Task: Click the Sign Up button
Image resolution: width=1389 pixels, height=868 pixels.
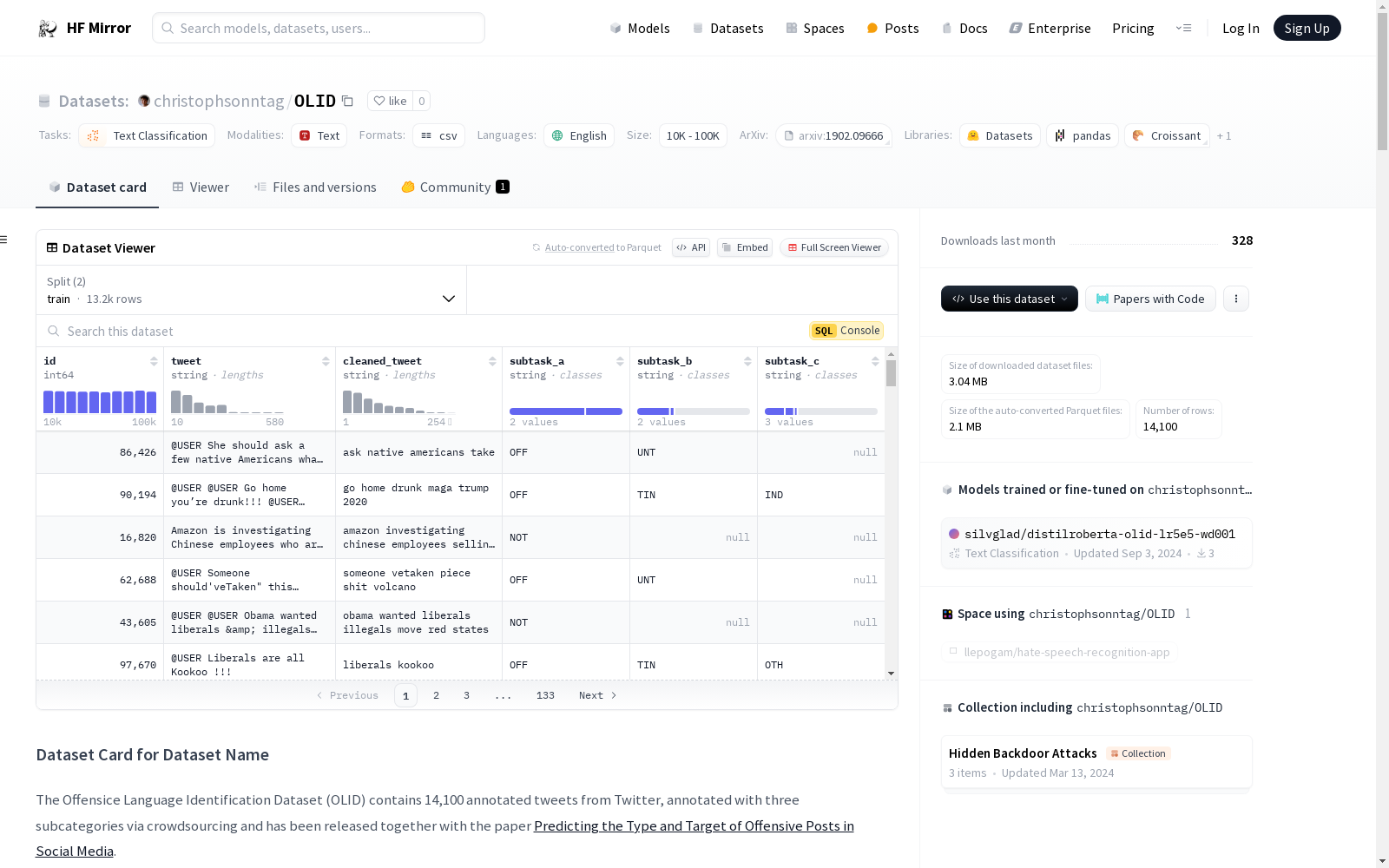Action: (1307, 28)
